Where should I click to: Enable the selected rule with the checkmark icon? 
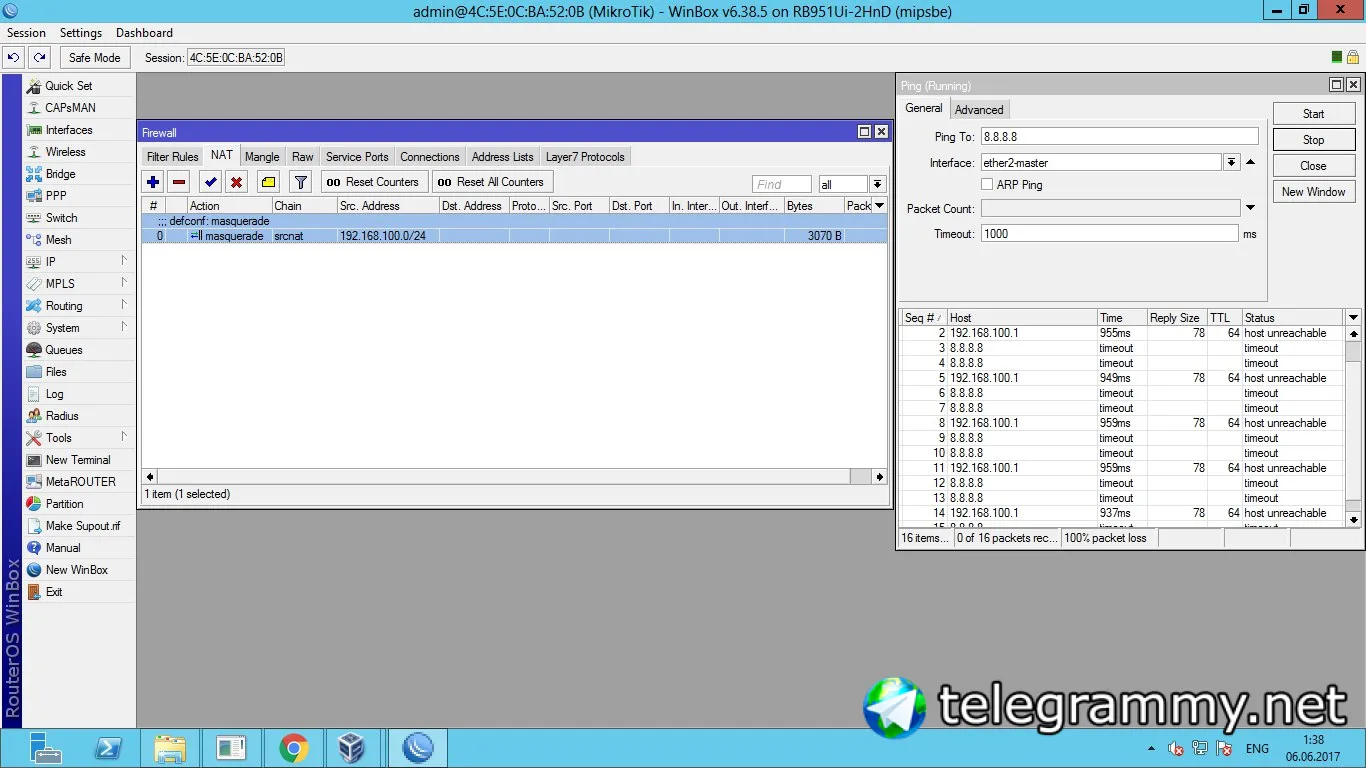point(210,182)
